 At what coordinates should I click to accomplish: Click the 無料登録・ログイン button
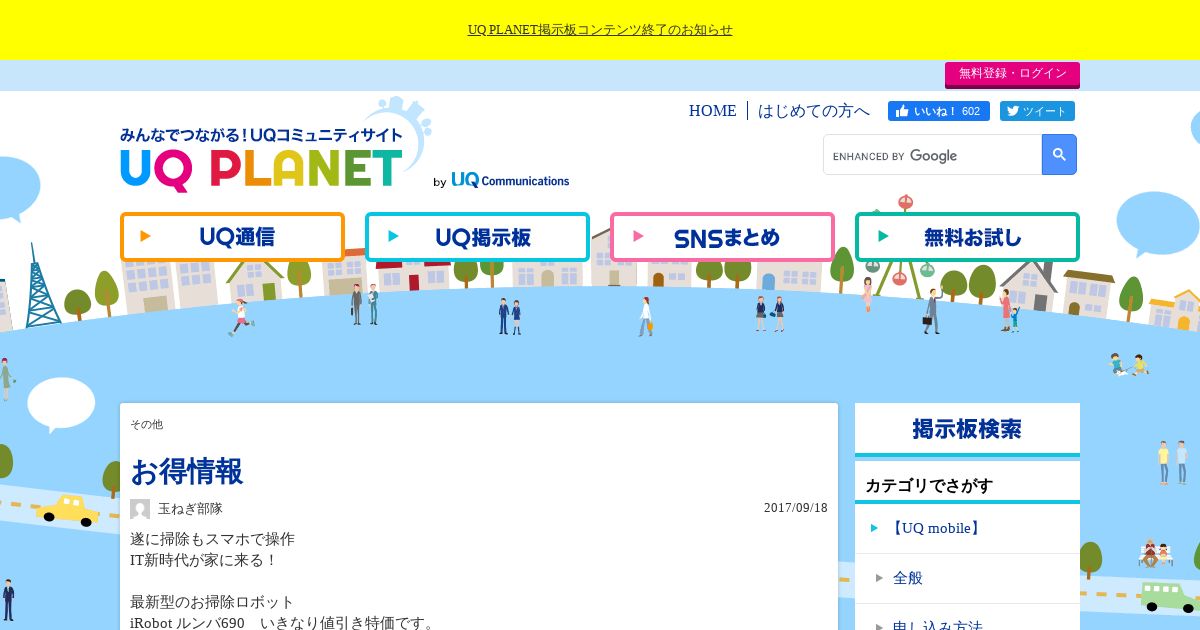1012,74
